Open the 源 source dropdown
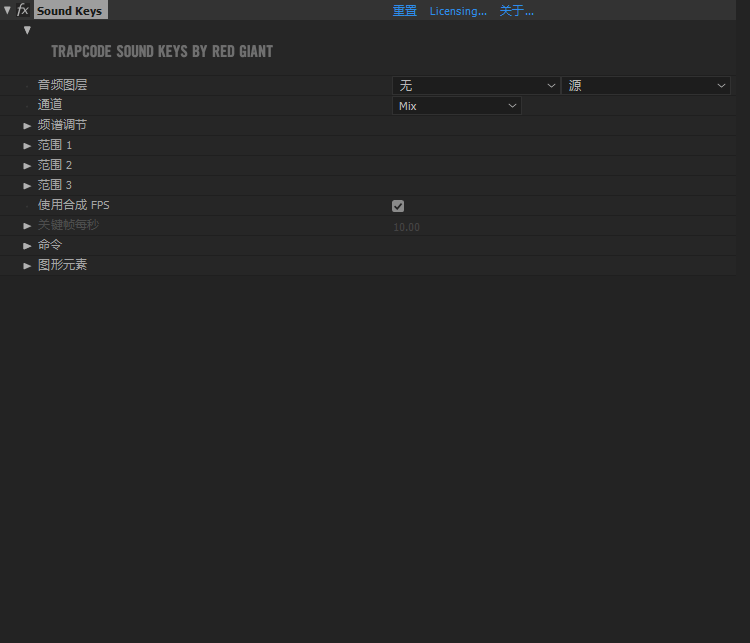This screenshot has width=750, height=643. pos(646,86)
